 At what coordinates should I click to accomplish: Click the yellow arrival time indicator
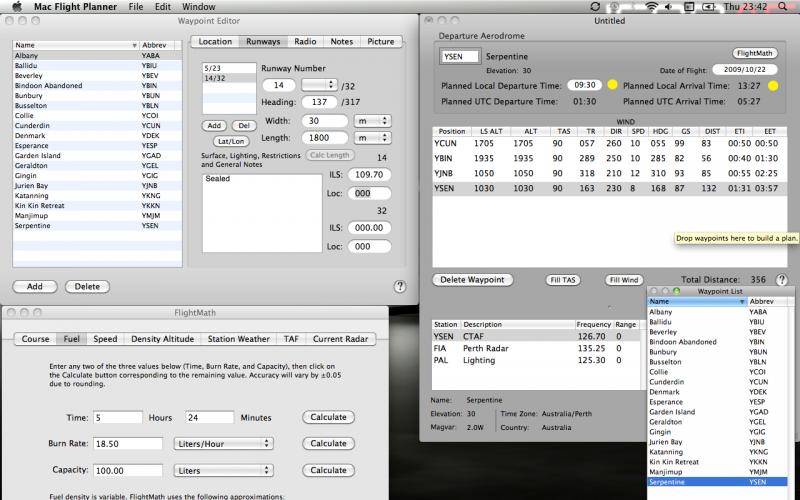pyautogui.click(x=773, y=86)
